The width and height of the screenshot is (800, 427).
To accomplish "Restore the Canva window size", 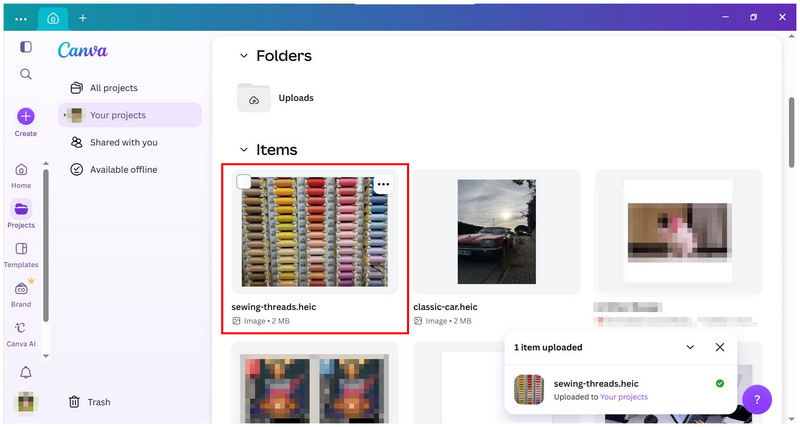I will point(754,17).
